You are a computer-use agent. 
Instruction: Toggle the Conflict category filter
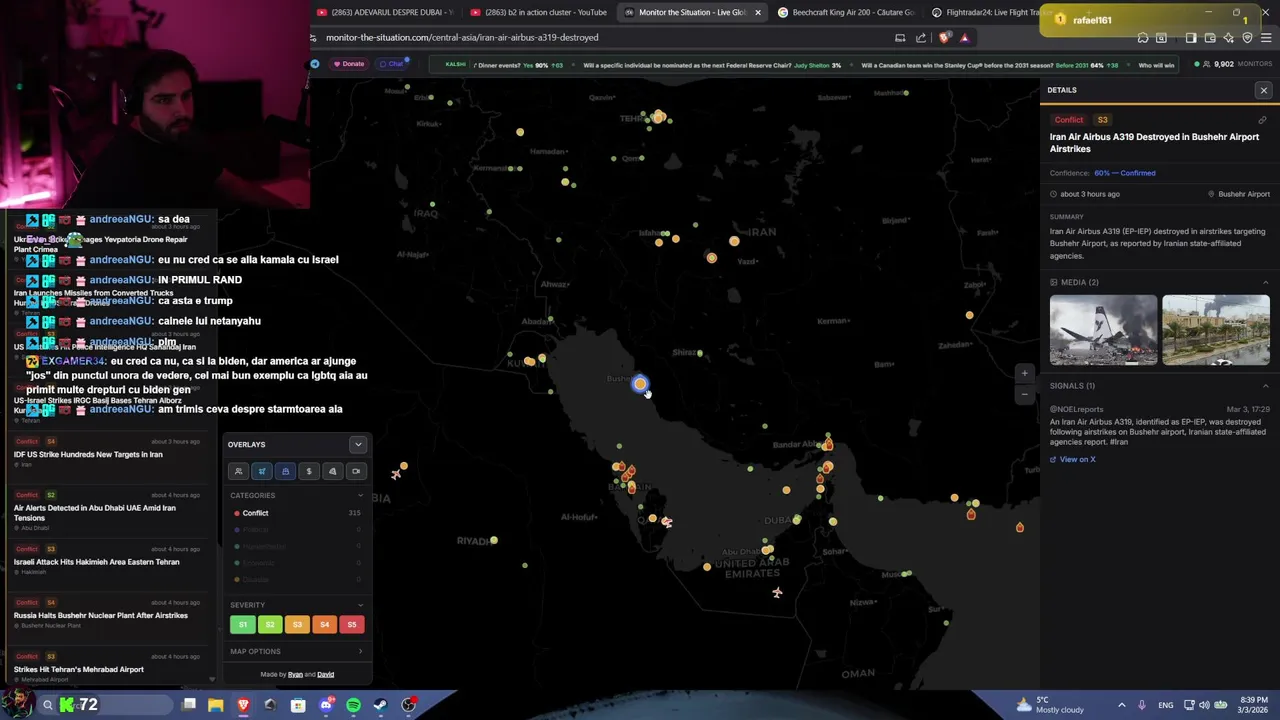(x=297, y=513)
